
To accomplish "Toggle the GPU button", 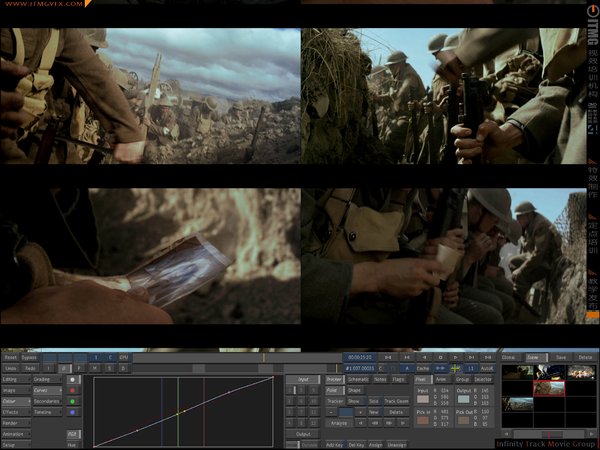I will [124, 356].
